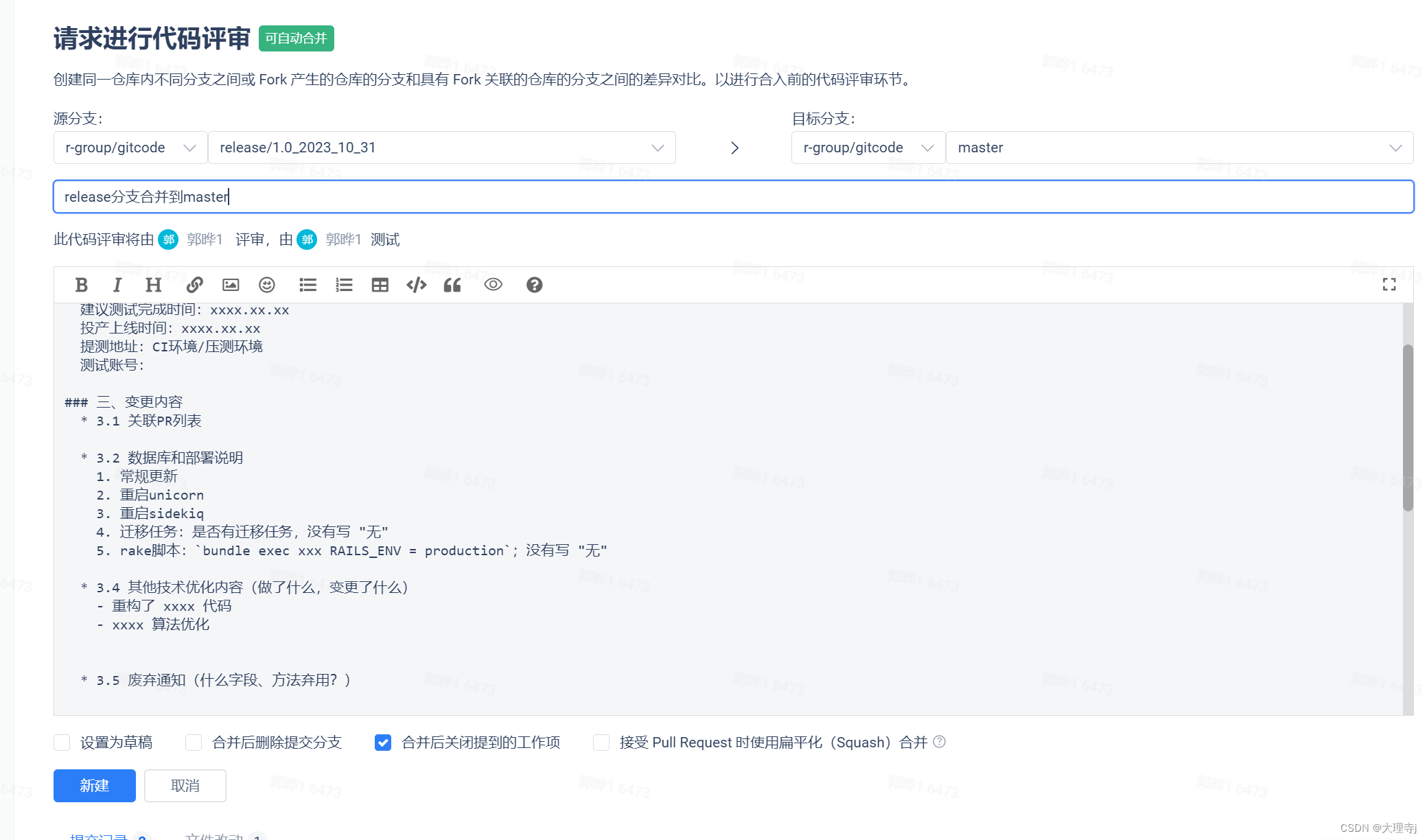
Task: Click the 取消 cancel button
Action: point(185,786)
